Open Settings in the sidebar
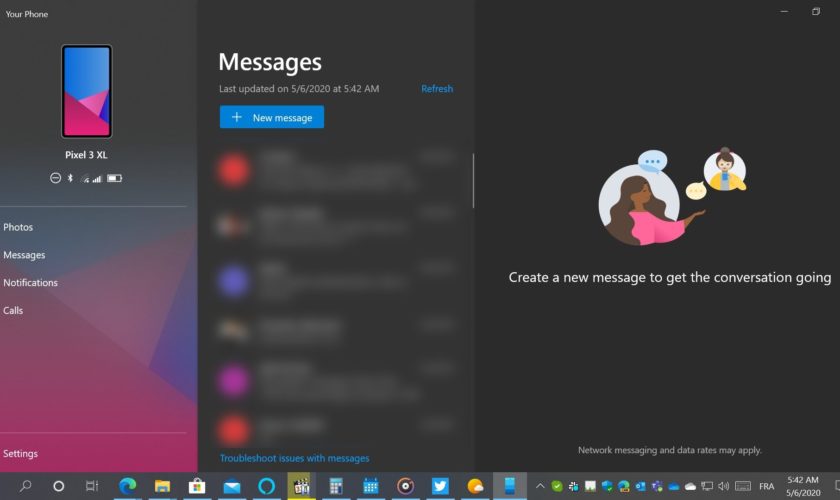This screenshot has width=840, height=500. point(20,454)
